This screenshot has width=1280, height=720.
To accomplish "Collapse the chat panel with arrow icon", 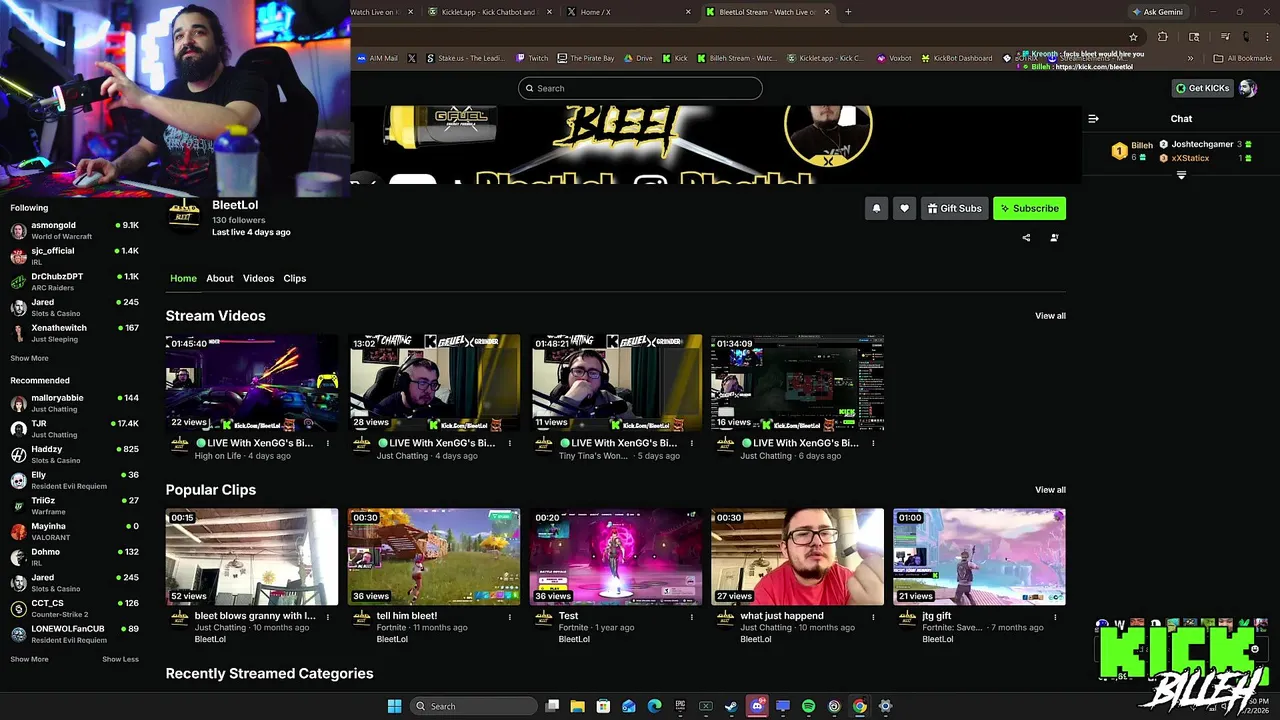I will pos(1093,118).
